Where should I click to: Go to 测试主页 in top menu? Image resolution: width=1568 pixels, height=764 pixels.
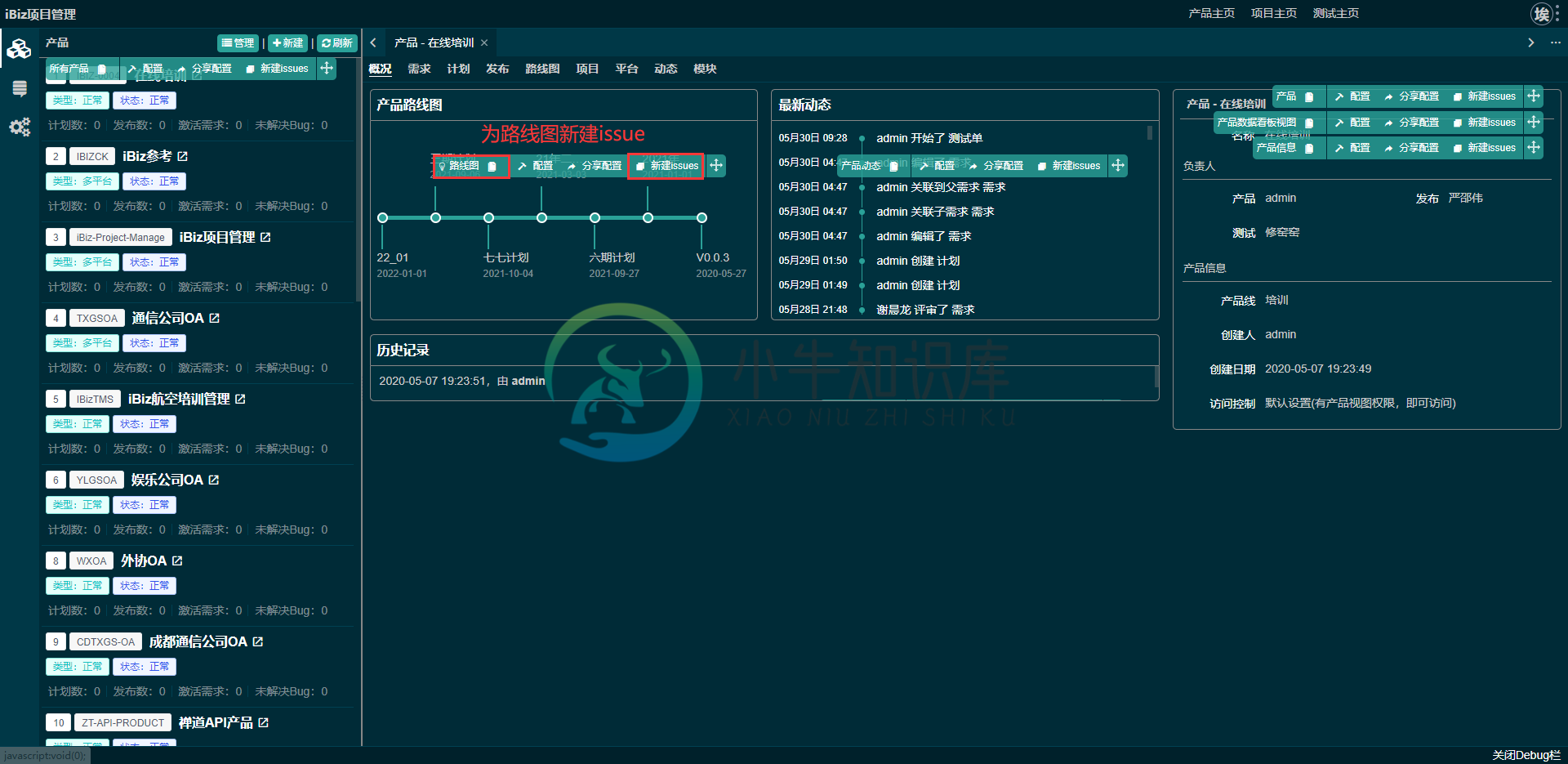(x=1335, y=13)
